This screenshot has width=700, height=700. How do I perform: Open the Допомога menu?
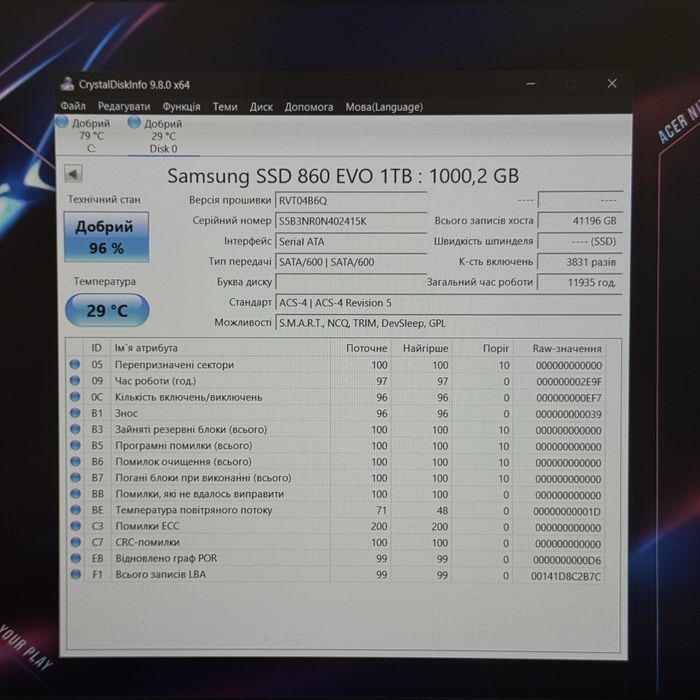click(x=308, y=107)
